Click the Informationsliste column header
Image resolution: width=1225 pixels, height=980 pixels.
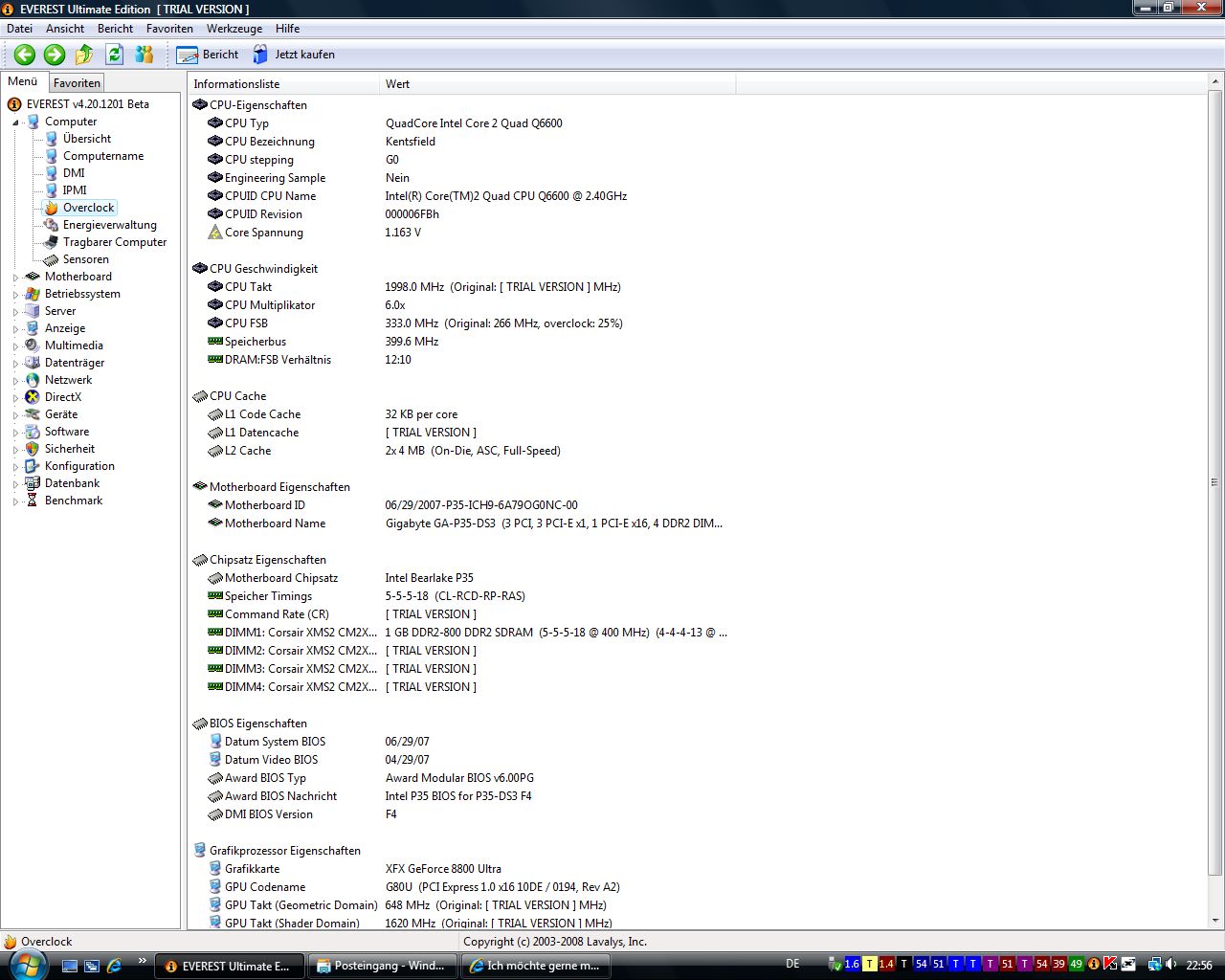[x=283, y=84]
